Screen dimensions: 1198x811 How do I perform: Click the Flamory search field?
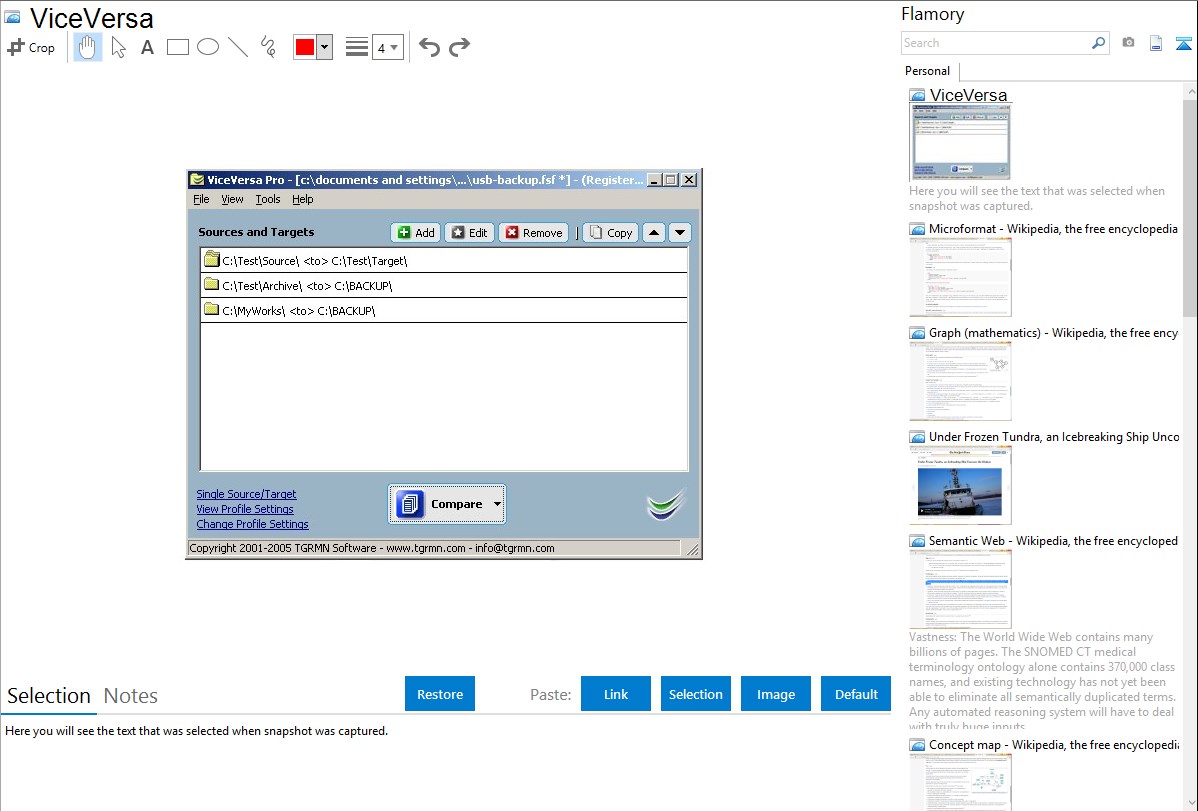(996, 43)
